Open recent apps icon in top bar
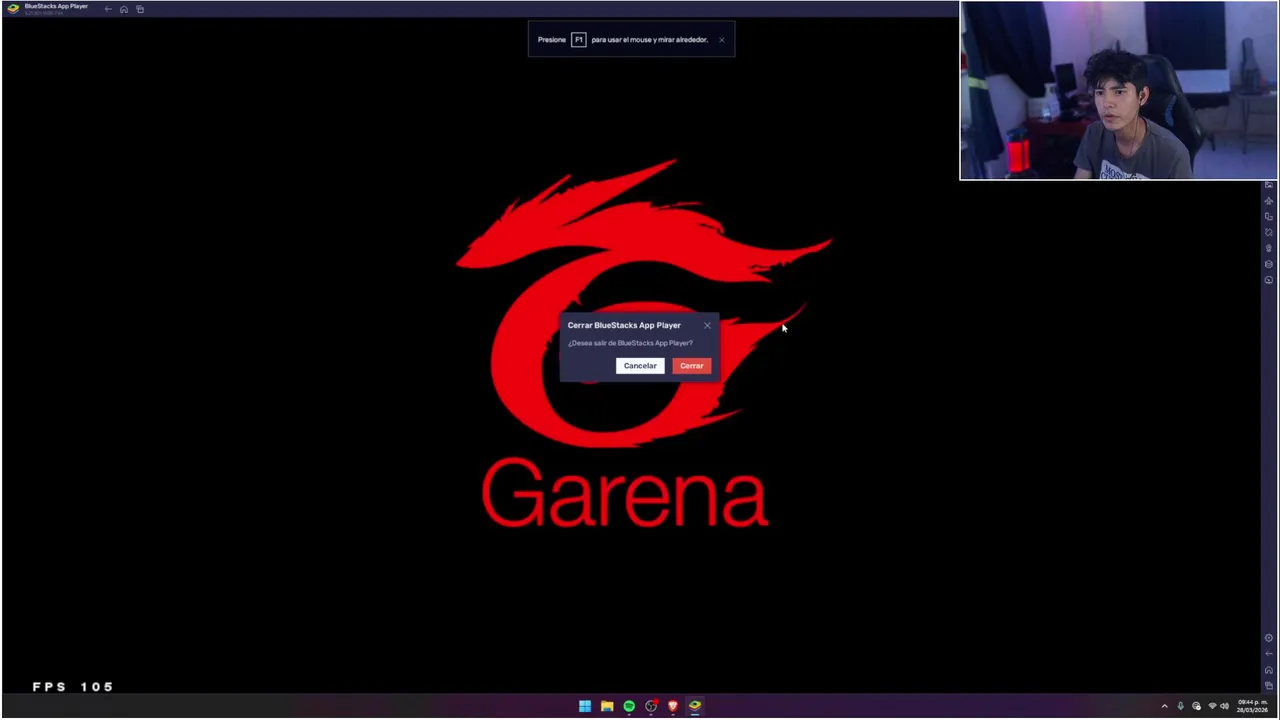The height and width of the screenshot is (720, 1280). (x=140, y=9)
